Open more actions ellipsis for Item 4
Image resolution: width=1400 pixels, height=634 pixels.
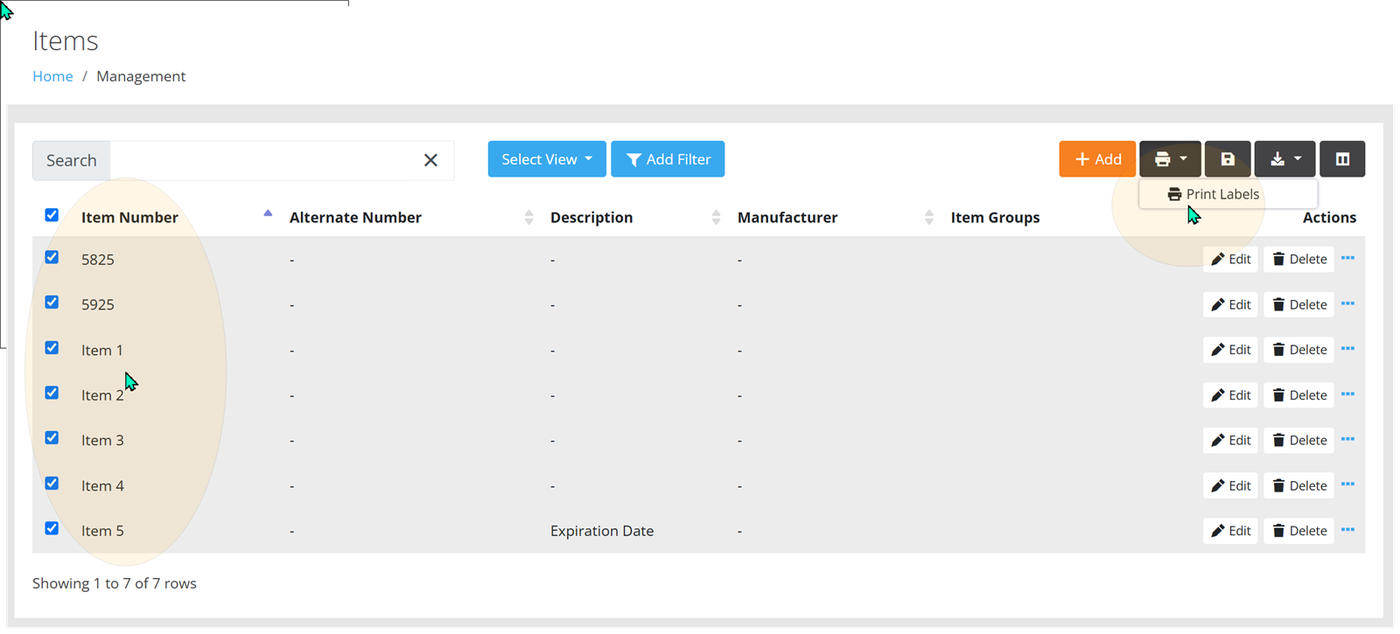point(1348,485)
